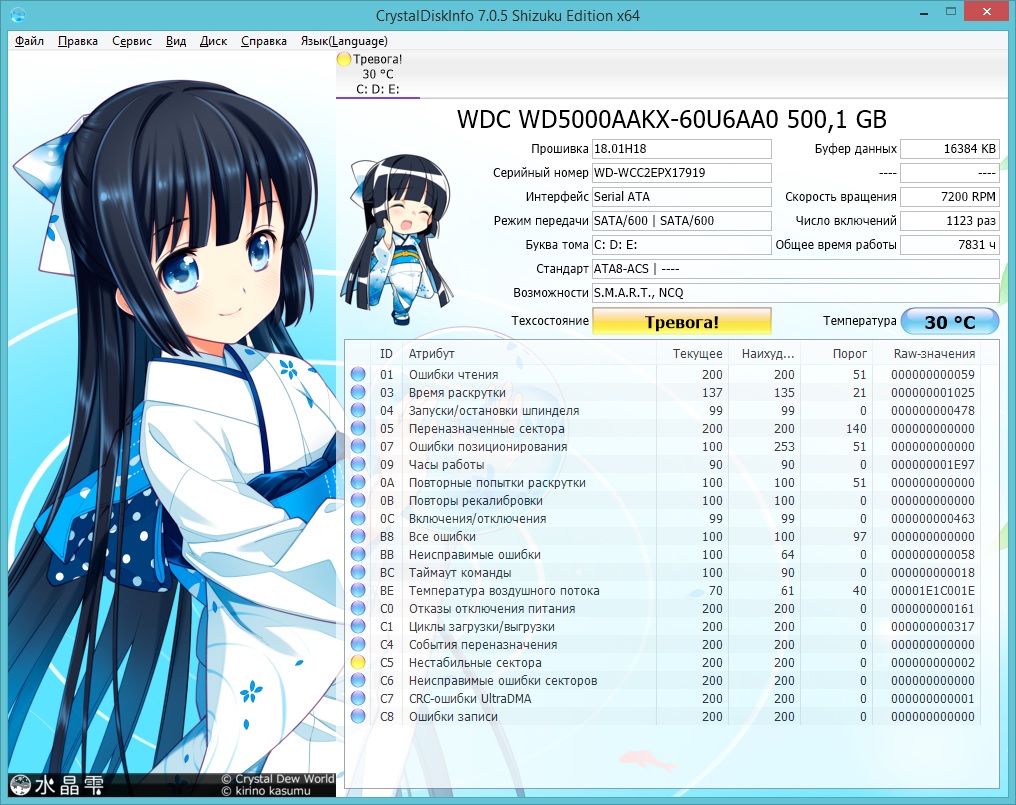The width and height of the screenshot is (1016, 805).
Task: Click the status icon for 09 Часы работы
Action: pyautogui.click(x=358, y=464)
